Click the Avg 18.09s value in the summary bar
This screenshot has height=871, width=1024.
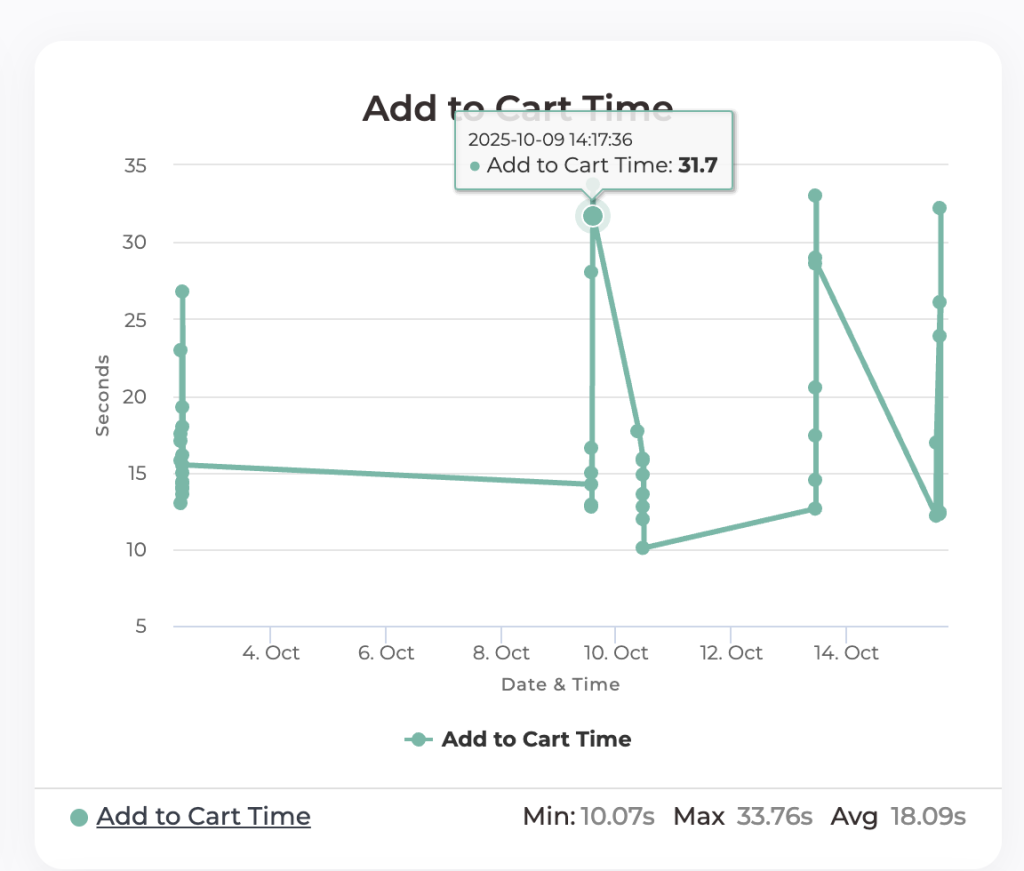[897, 816]
